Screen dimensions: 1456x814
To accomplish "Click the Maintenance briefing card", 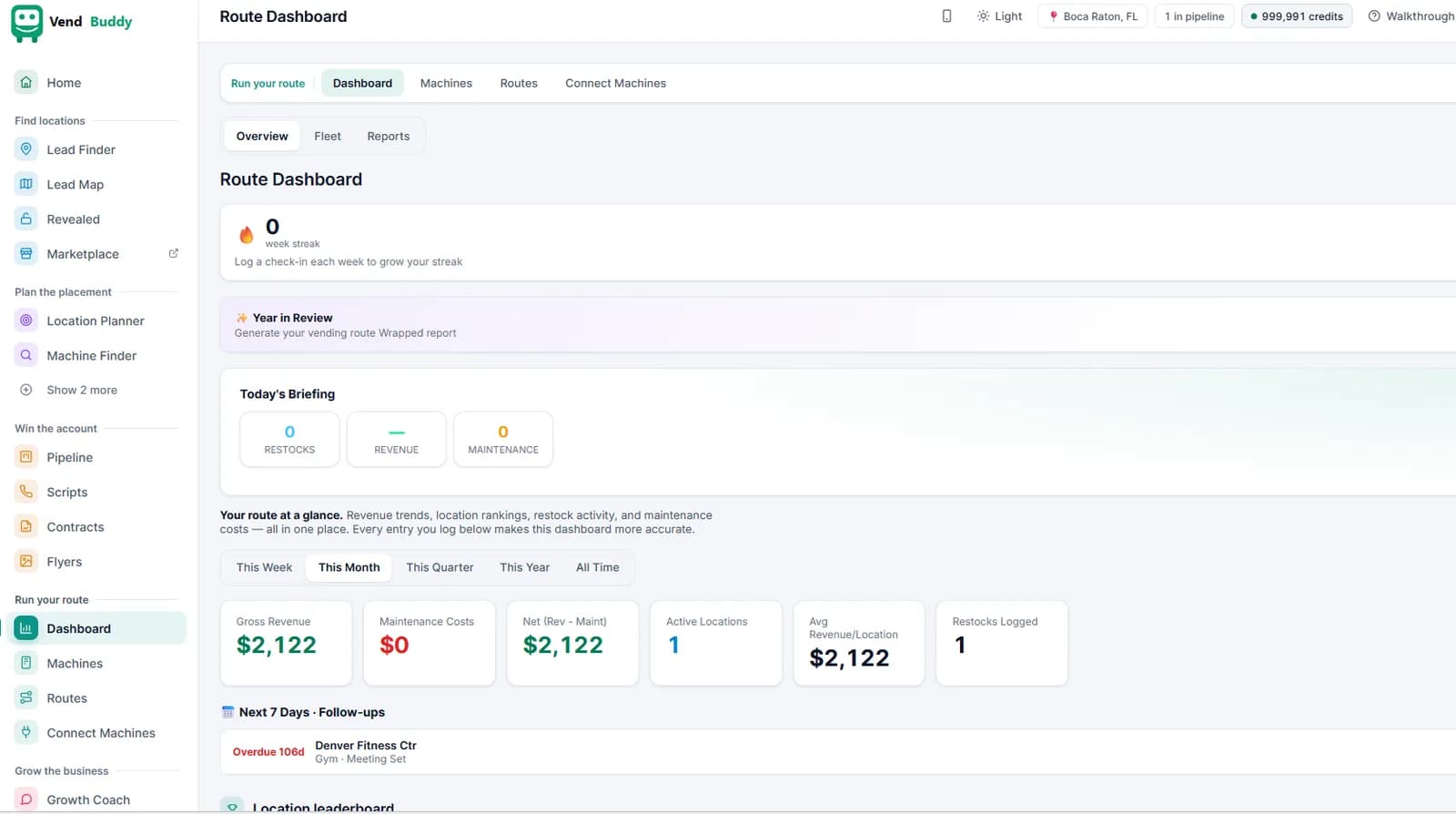I will tap(503, 440).
